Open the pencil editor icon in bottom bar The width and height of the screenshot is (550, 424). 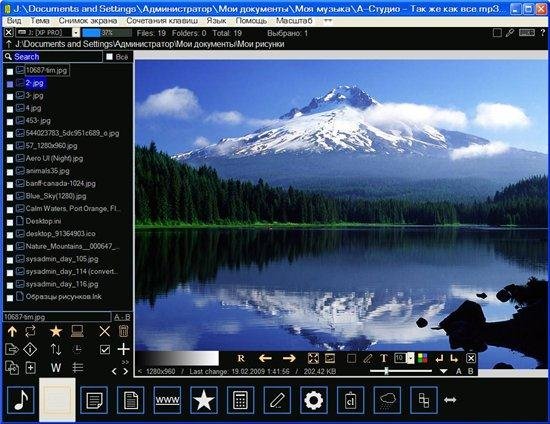(277, 400)
